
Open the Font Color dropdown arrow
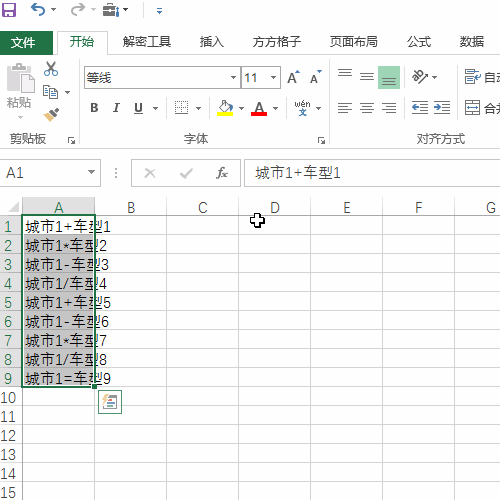tap(275, 108)
